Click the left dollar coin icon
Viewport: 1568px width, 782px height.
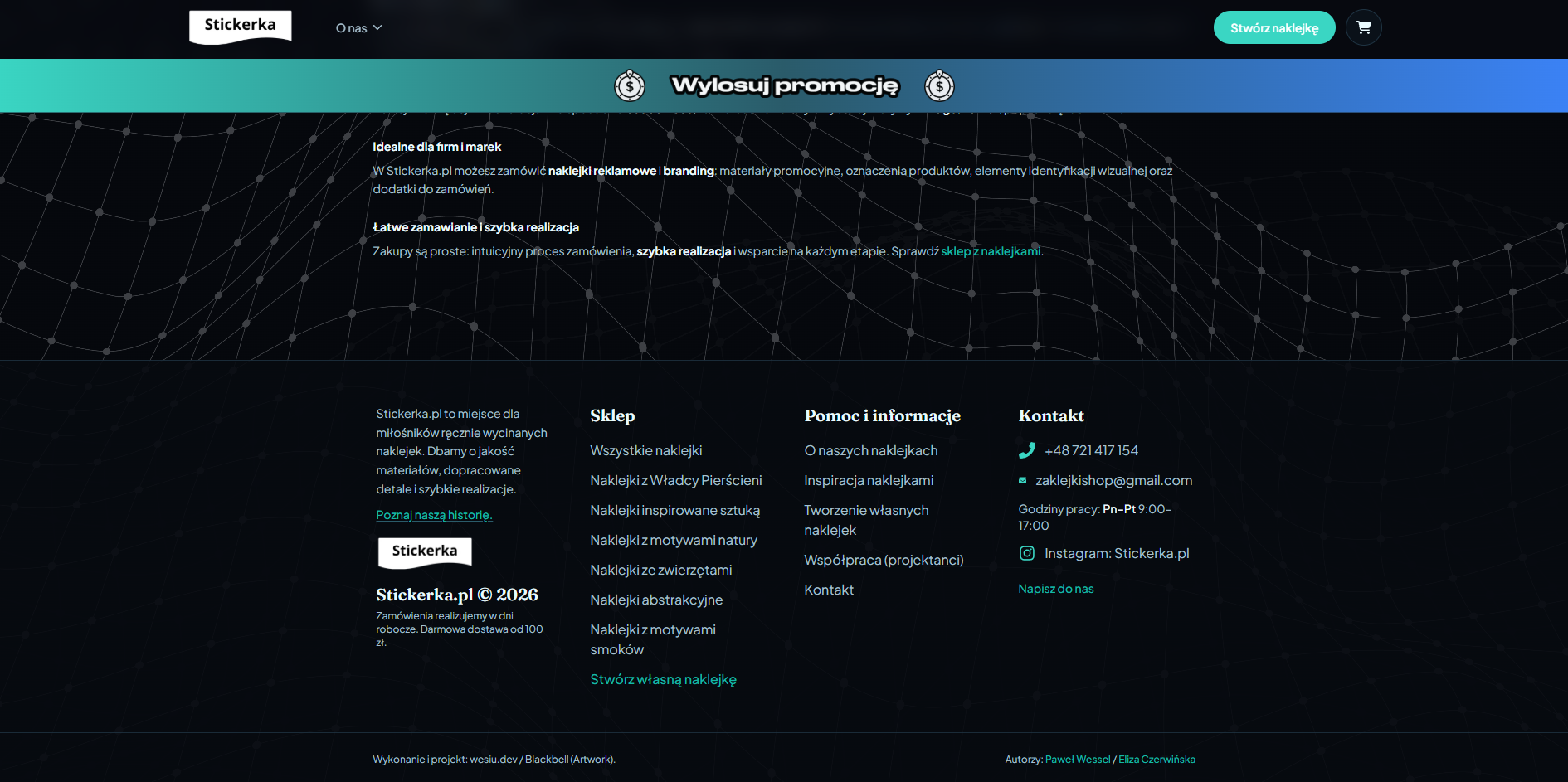coord(630,85)
